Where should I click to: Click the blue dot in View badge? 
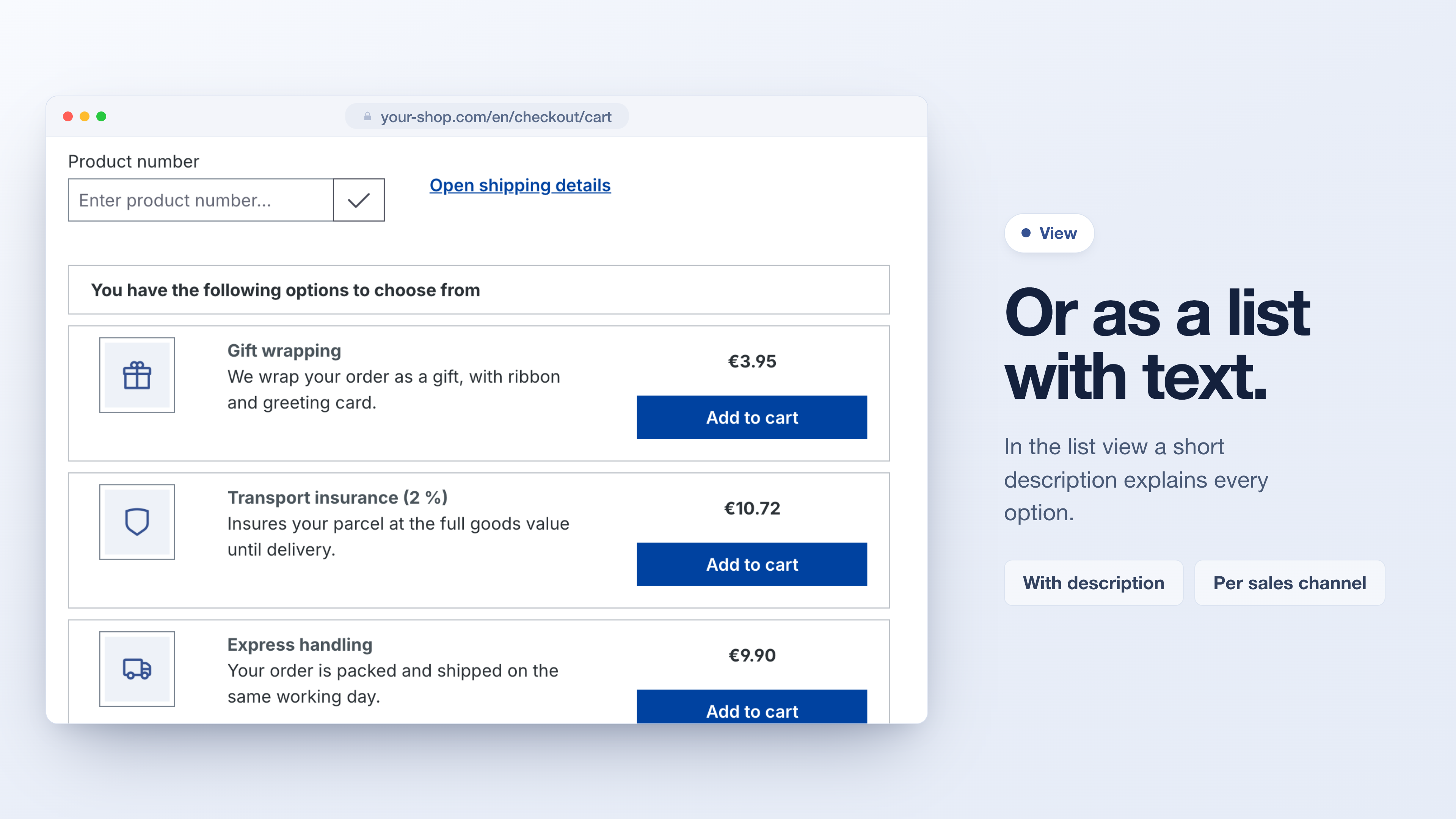pyautogui.click(x=1026, y=233)
